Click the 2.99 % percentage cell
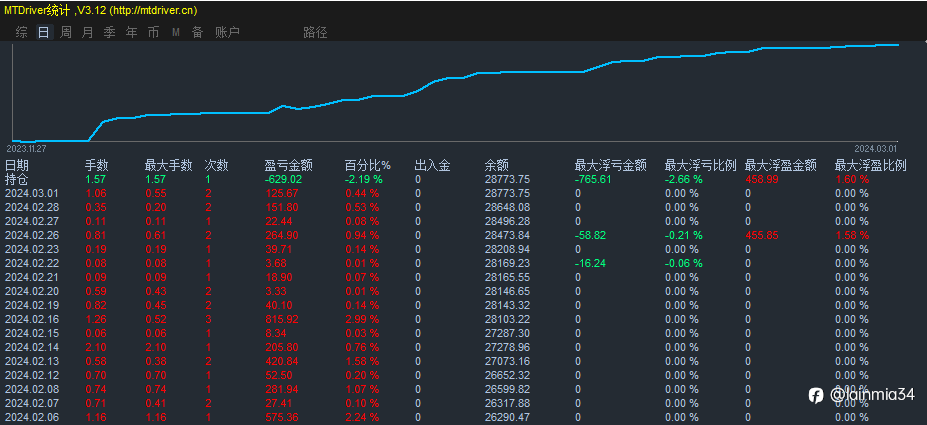 [x=362, y=319]
